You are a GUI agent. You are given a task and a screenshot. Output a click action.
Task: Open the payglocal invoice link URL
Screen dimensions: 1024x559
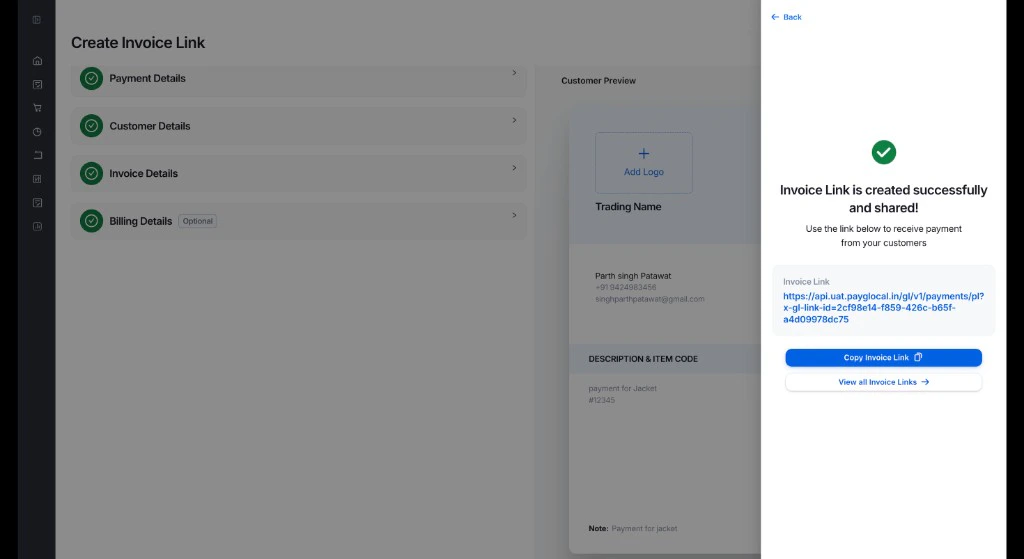[x=883, y=308]
